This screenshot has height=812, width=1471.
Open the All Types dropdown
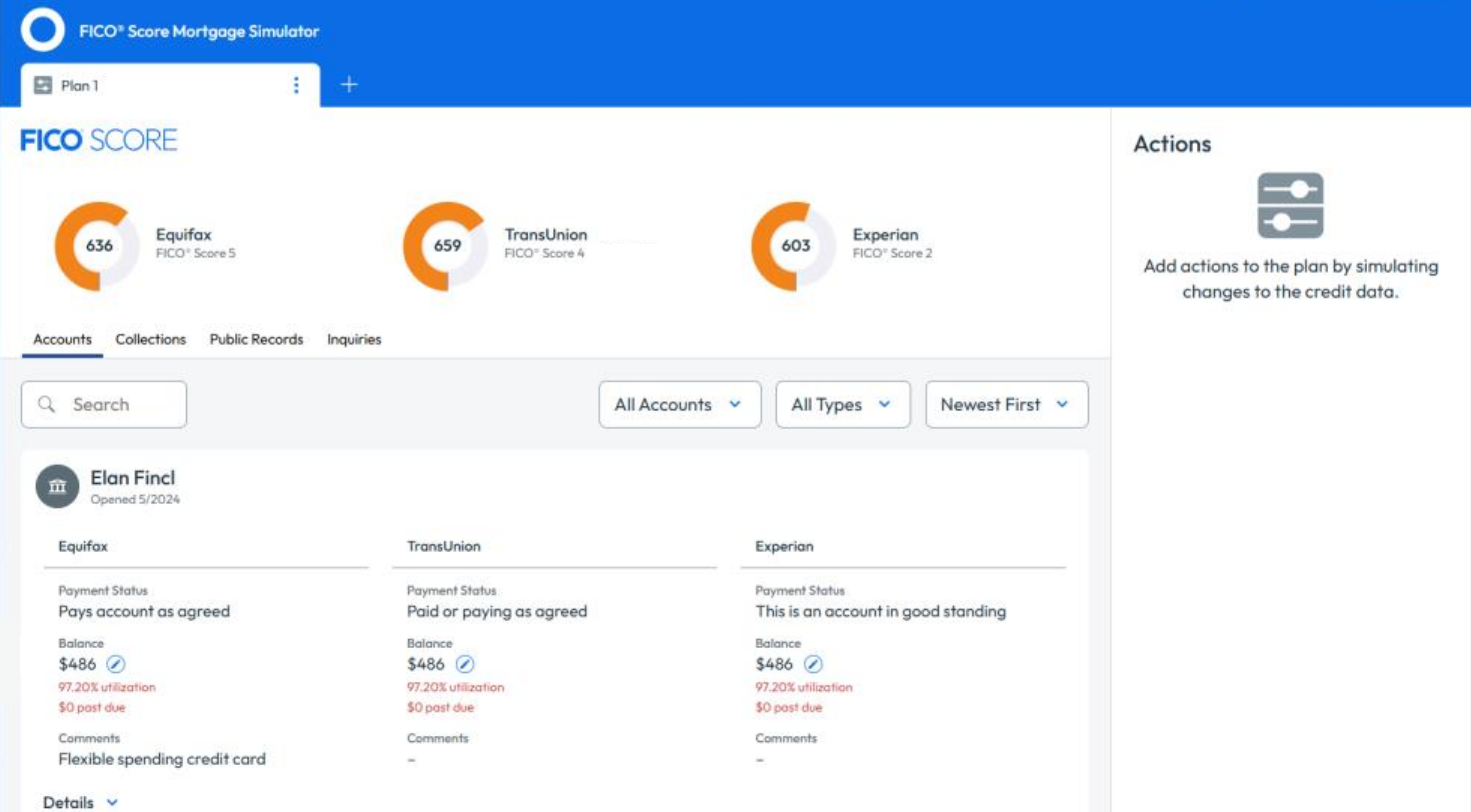click(843, 405)
